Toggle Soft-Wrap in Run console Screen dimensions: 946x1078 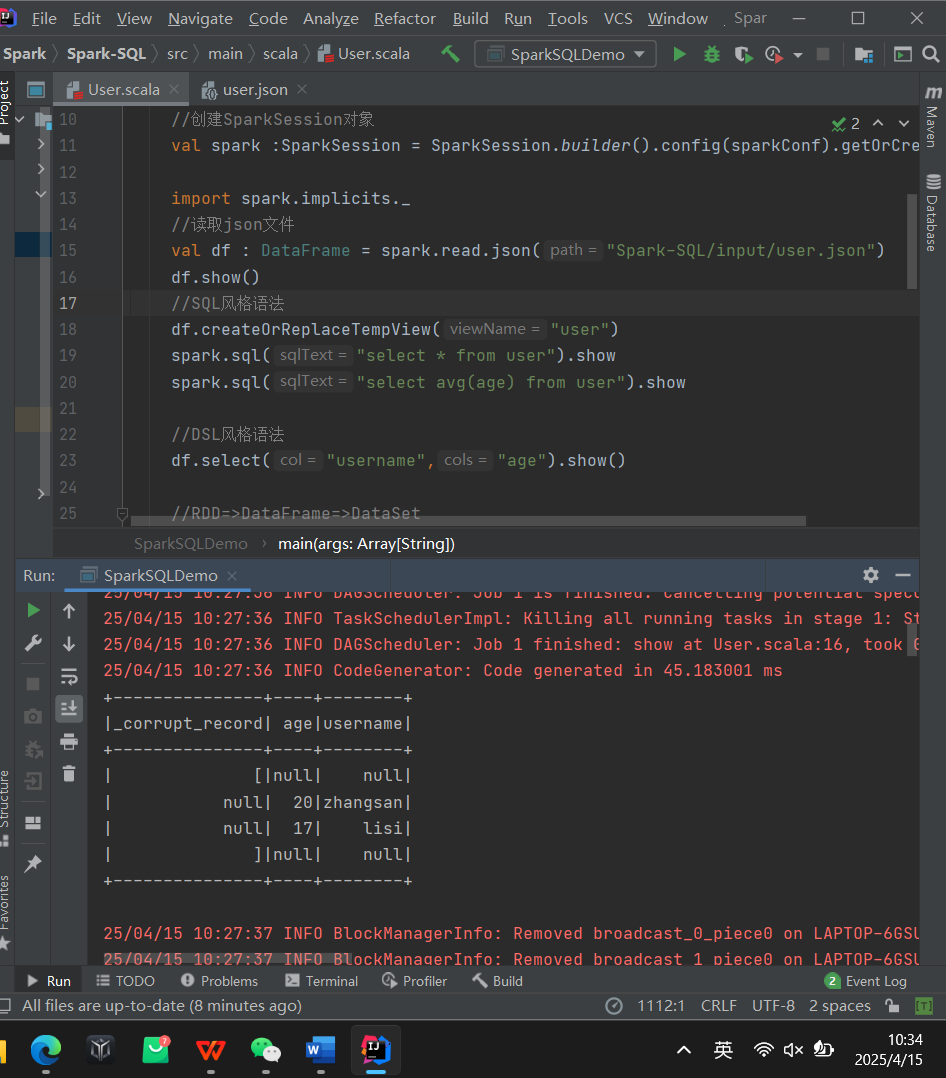pos(69,676)
